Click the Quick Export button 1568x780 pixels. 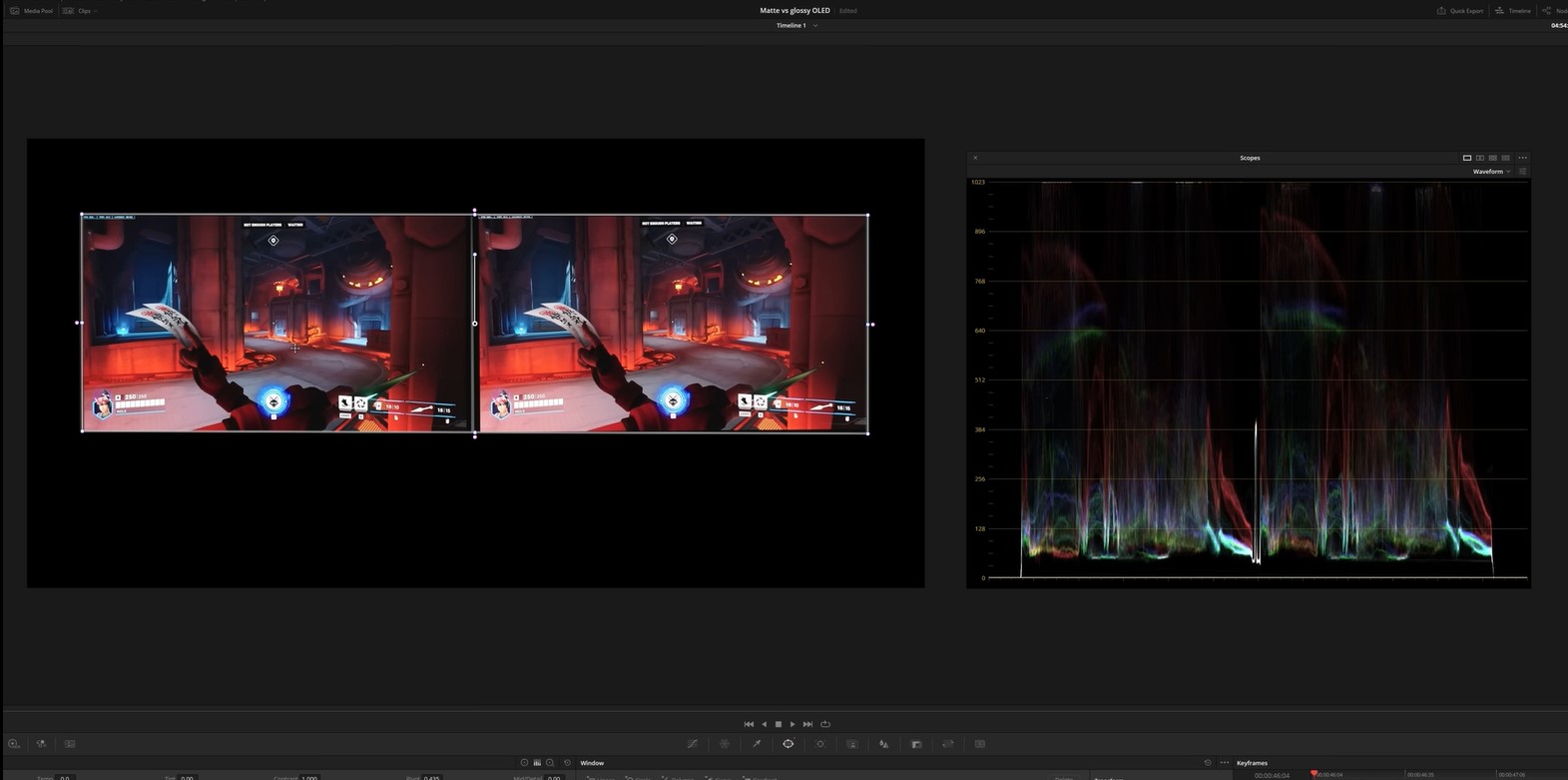pyautogui.click(x=1460, y=10)
